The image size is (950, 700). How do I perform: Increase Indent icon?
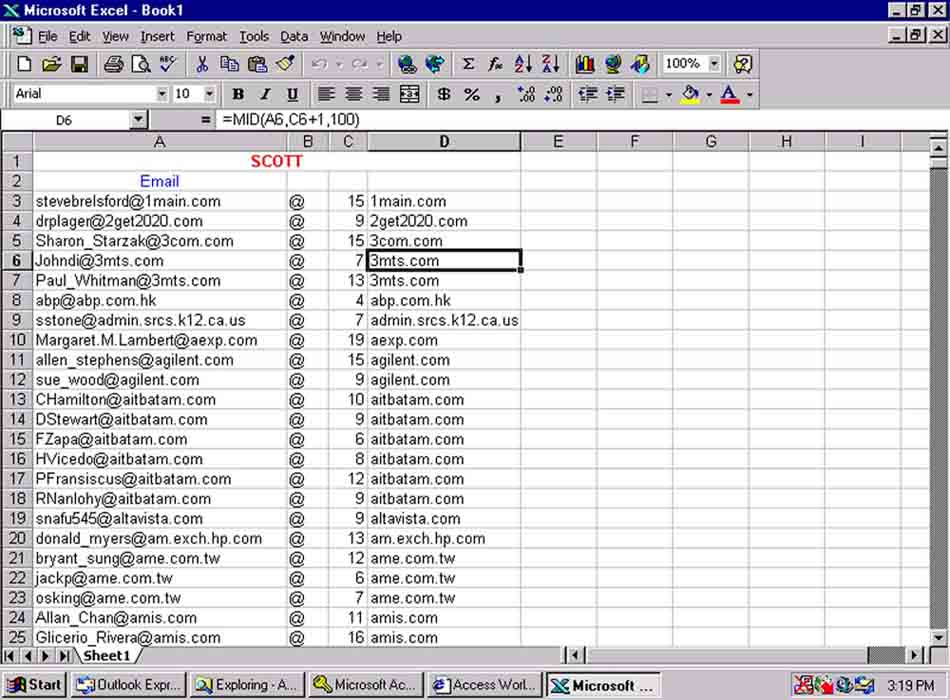(615, 94)
